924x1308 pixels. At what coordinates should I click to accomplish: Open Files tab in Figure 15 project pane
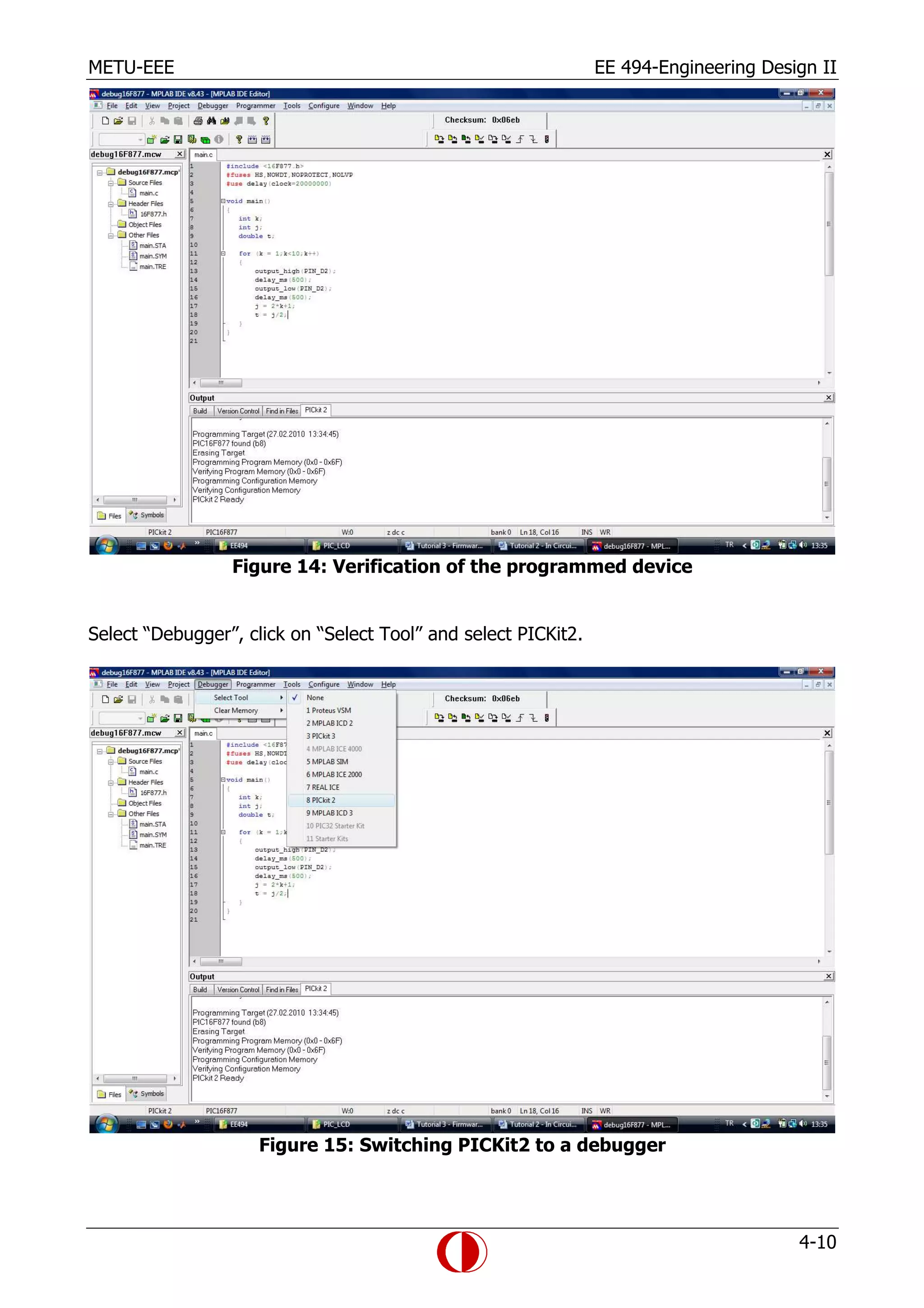pyautogui.click(x=109, y=1095)
